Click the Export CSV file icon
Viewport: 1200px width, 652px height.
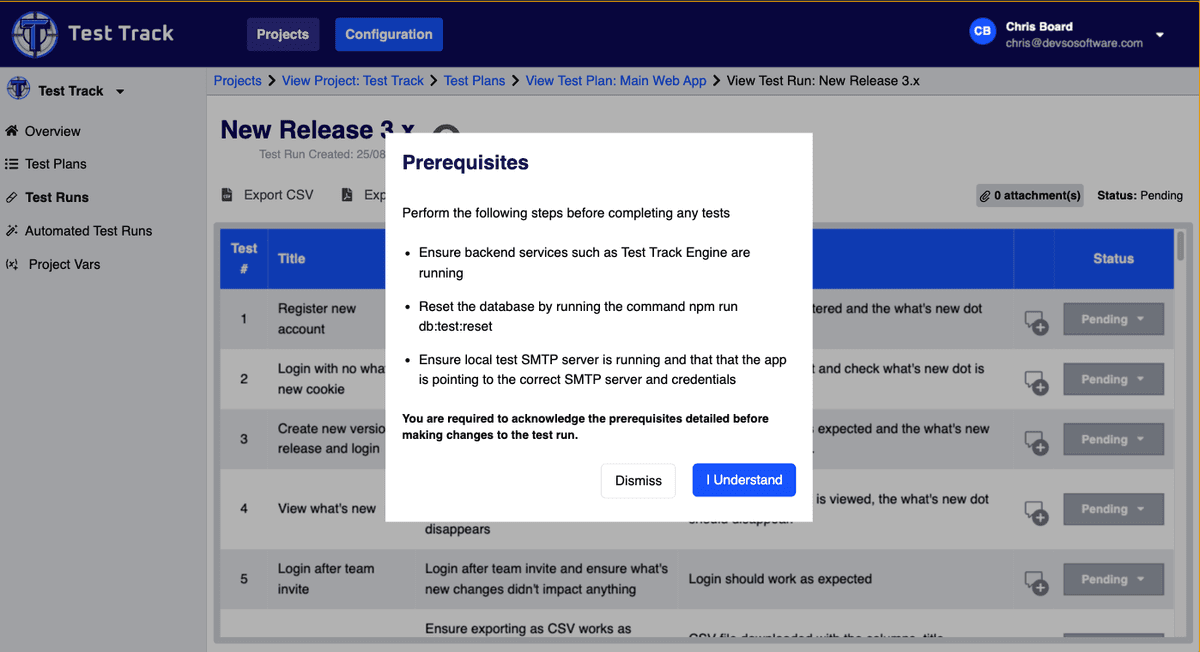(x=227, y=195)
